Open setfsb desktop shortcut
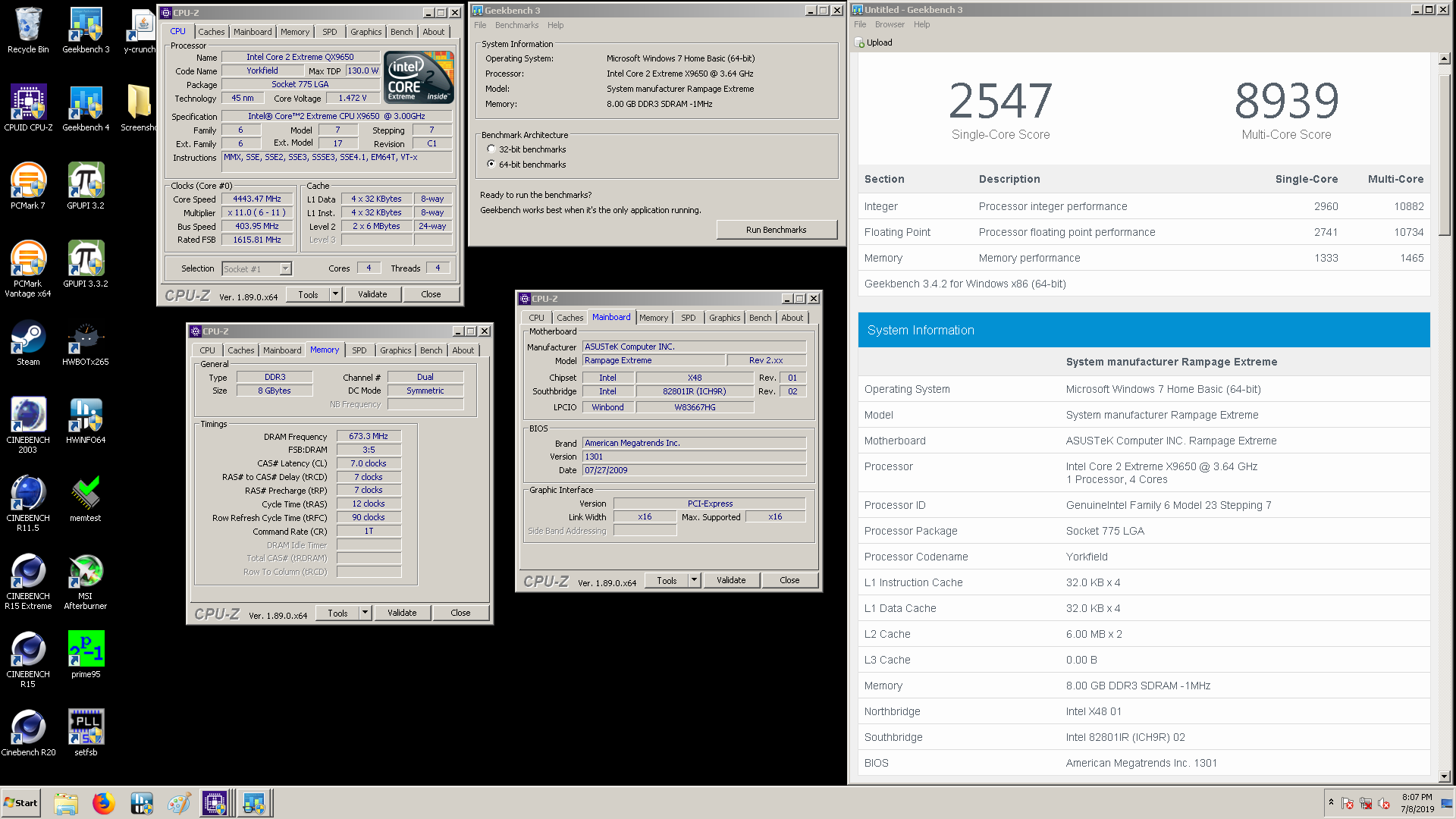 point(86,733)
